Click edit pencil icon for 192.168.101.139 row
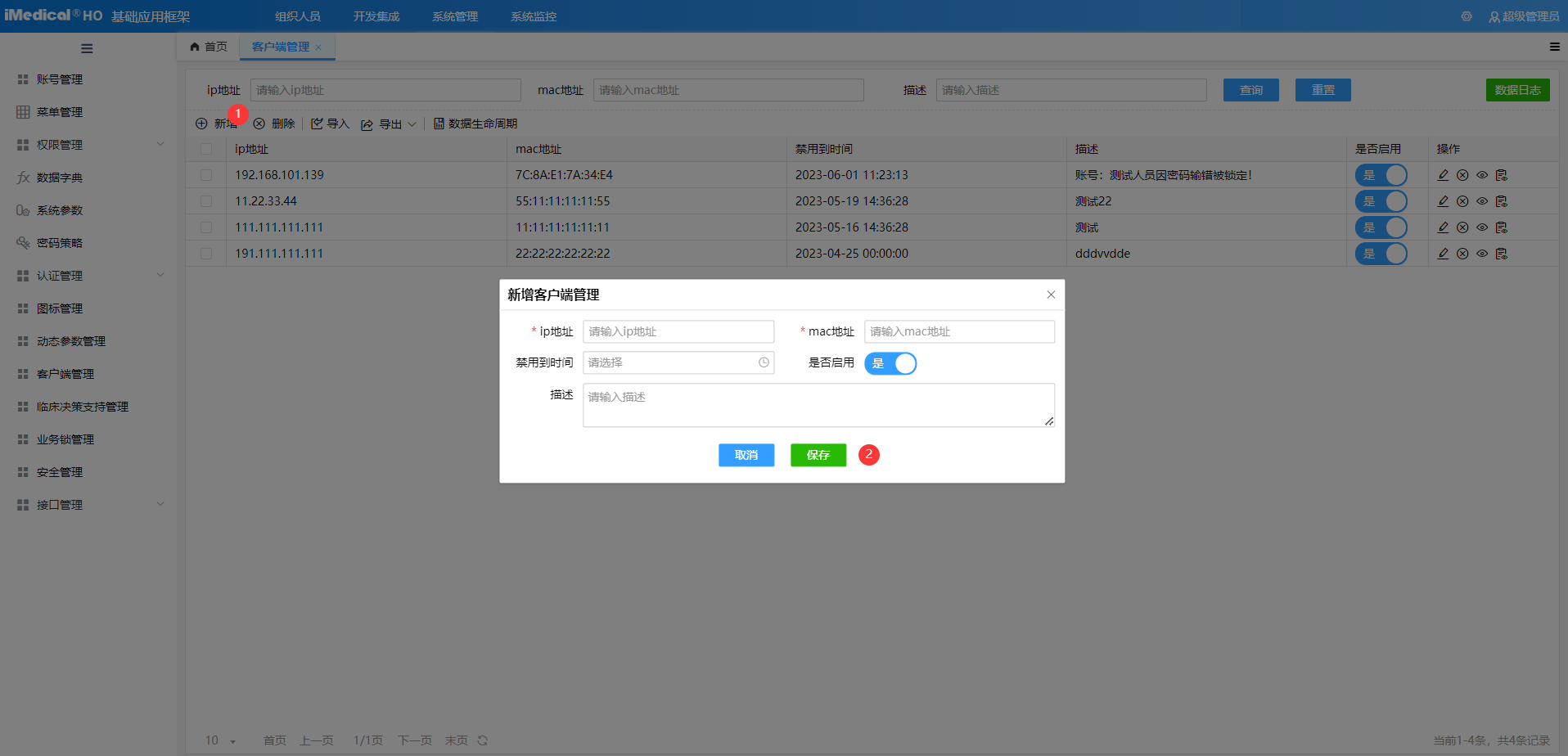The width and height of the screenshot is (1568, 756). tap(1443, 175)
